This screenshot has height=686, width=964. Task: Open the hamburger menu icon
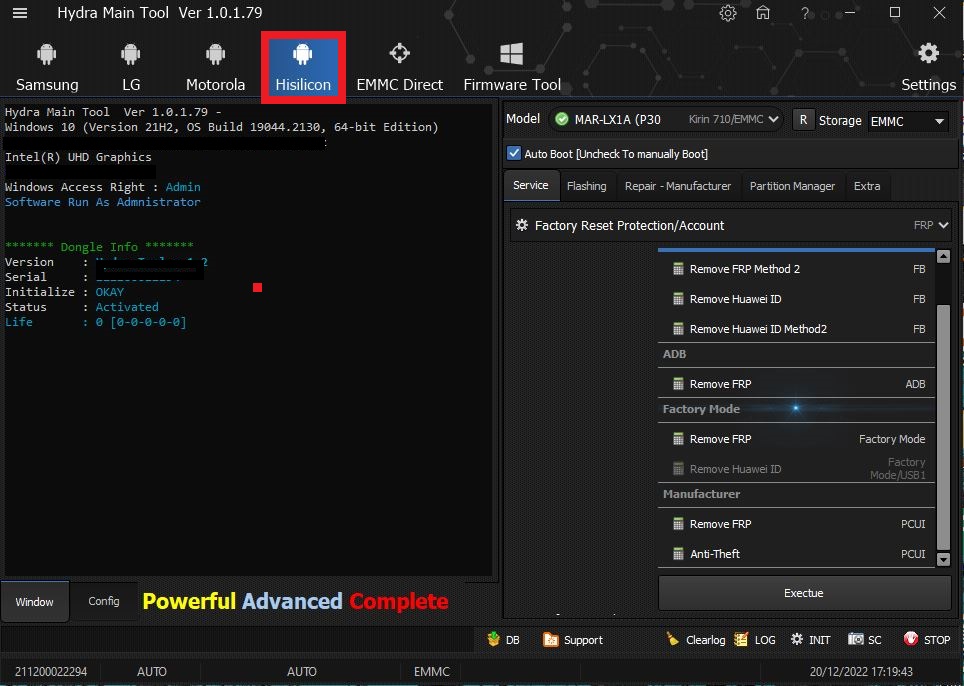click(x=20, y=13)
